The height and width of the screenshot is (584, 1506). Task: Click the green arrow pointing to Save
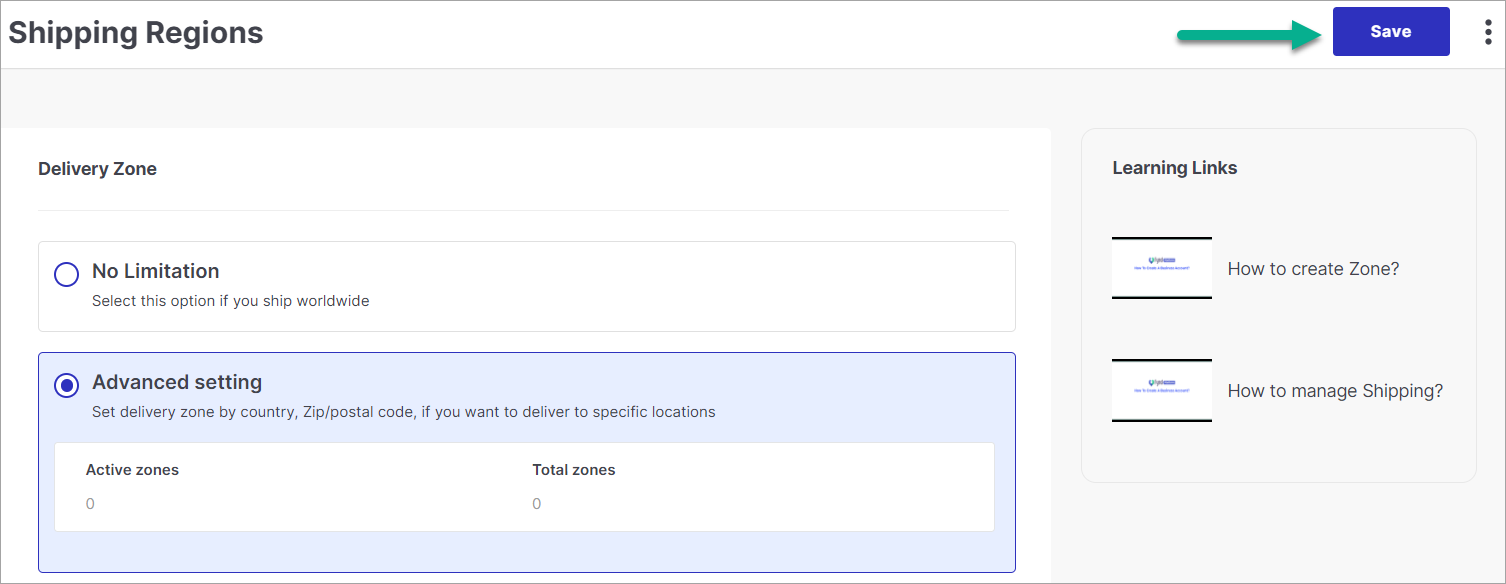pos(1250,35)
